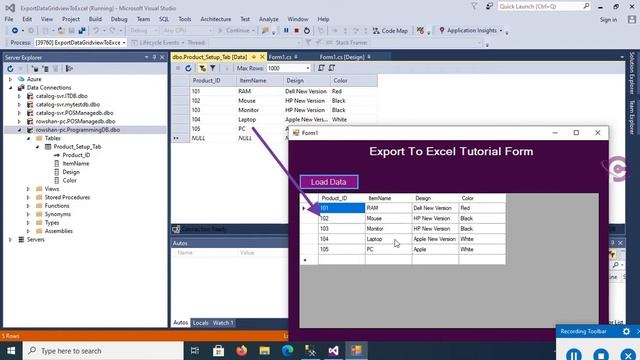Click the filter funnel icon in data toolbar
Image resolution: width=640 pixels, height=360 pixels.
point(213,69)
